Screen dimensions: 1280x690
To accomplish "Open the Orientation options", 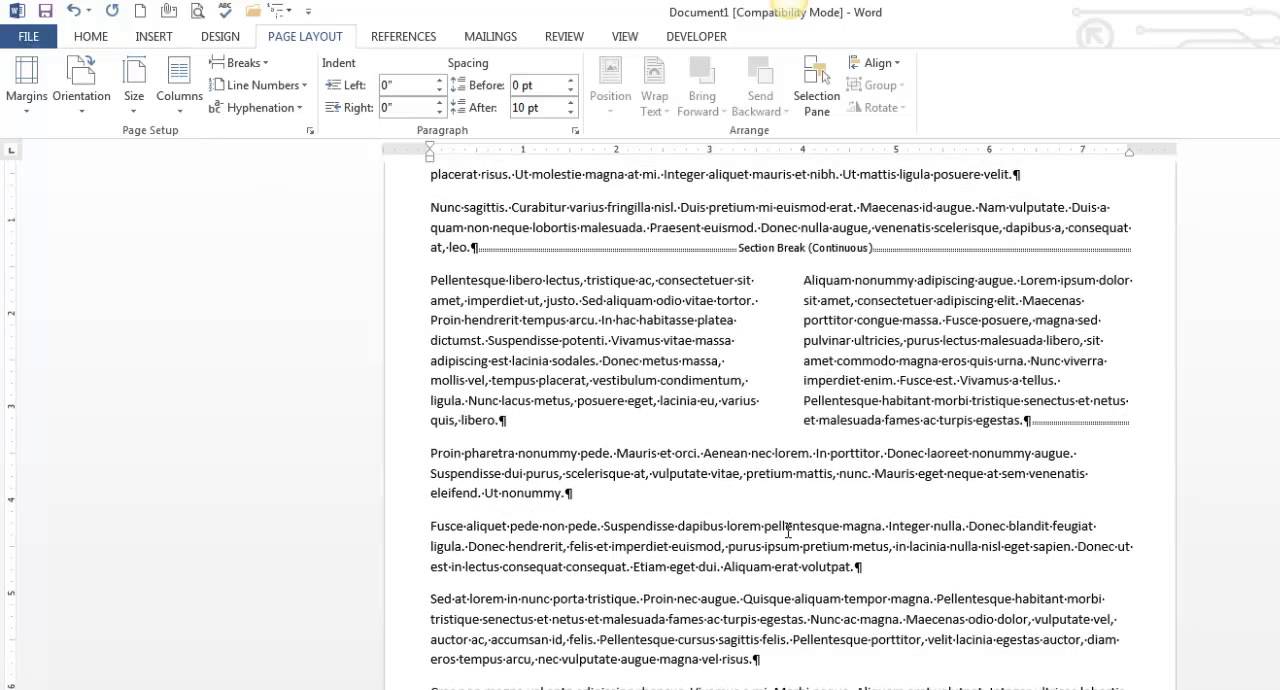I will 81,85.
